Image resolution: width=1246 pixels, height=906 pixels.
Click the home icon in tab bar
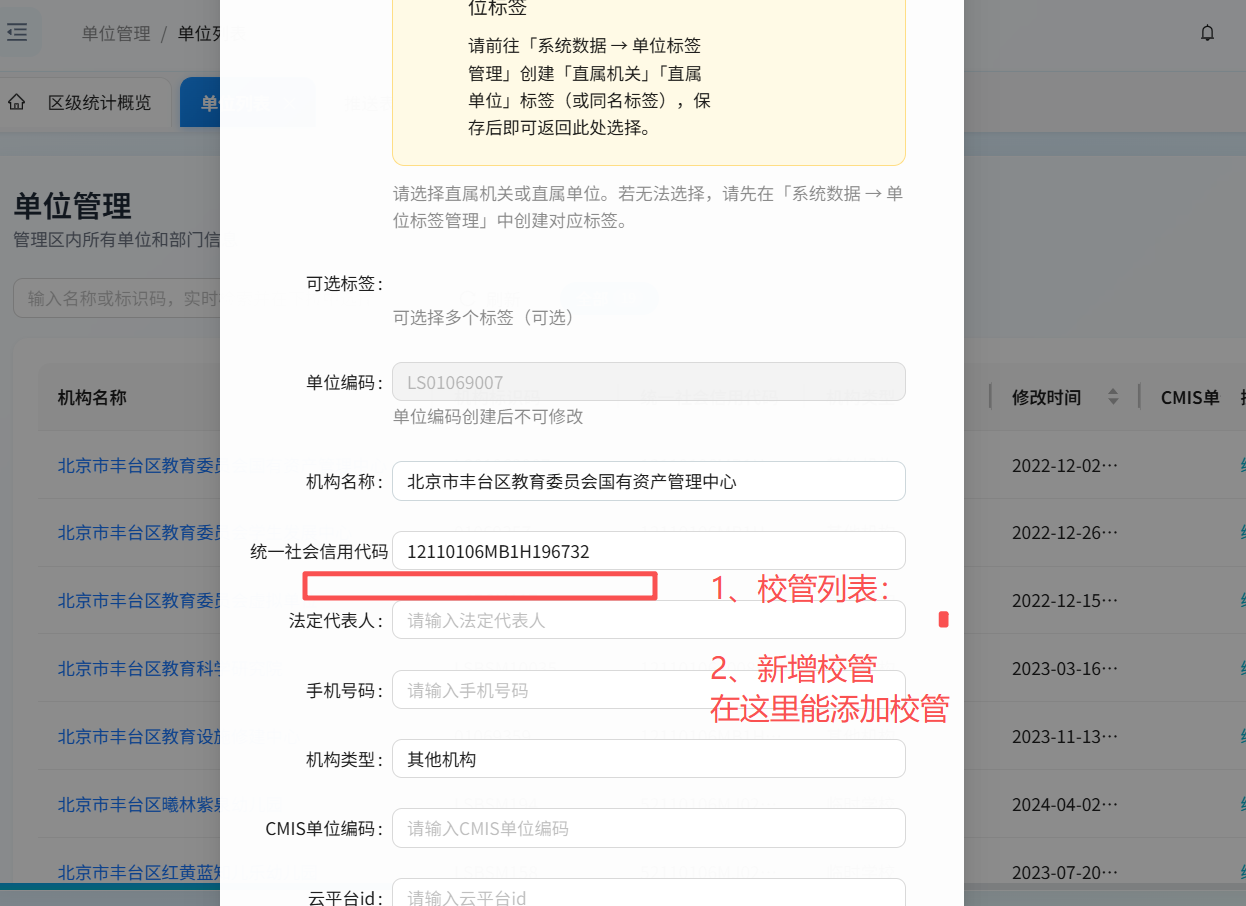[x=17, y=102]
